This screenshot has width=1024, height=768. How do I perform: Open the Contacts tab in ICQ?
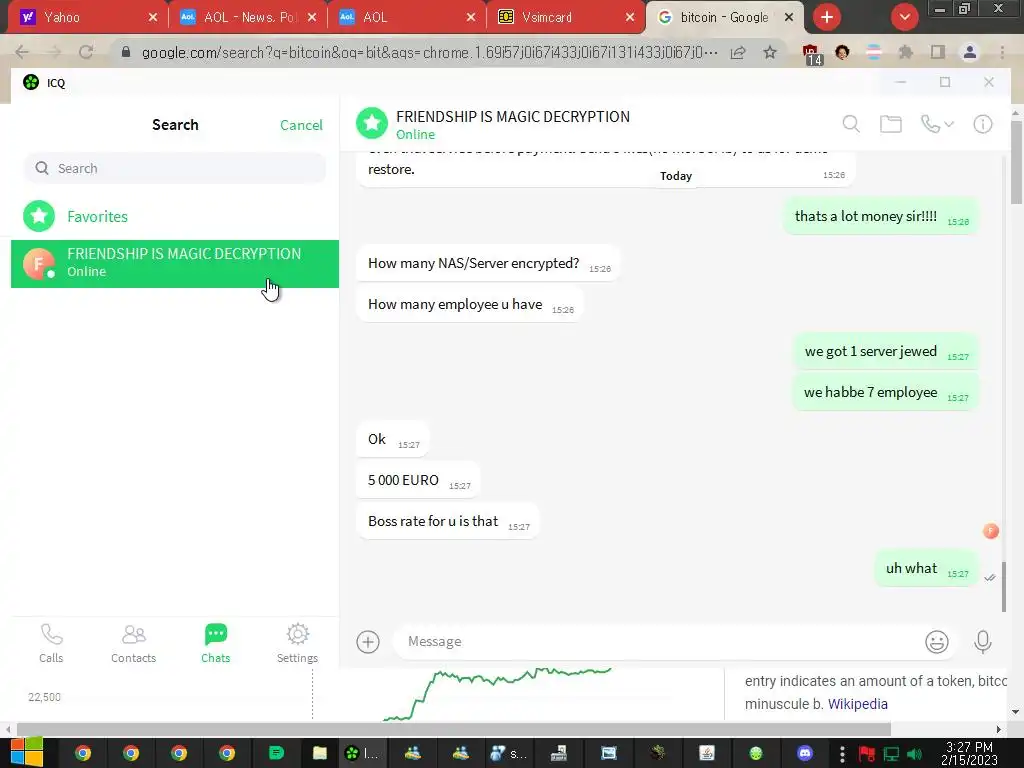point(133,643)
